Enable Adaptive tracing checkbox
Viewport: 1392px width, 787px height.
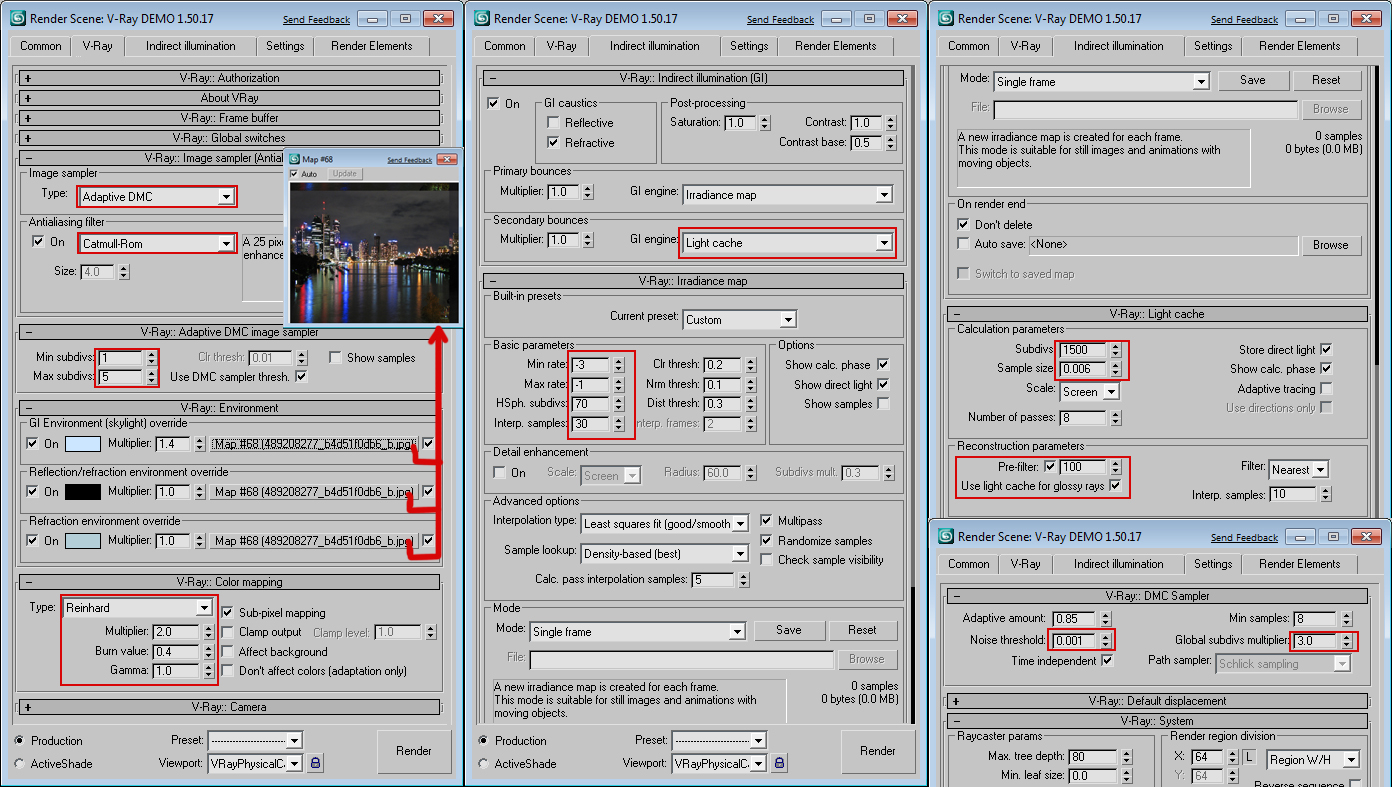tap(1326, 388)
